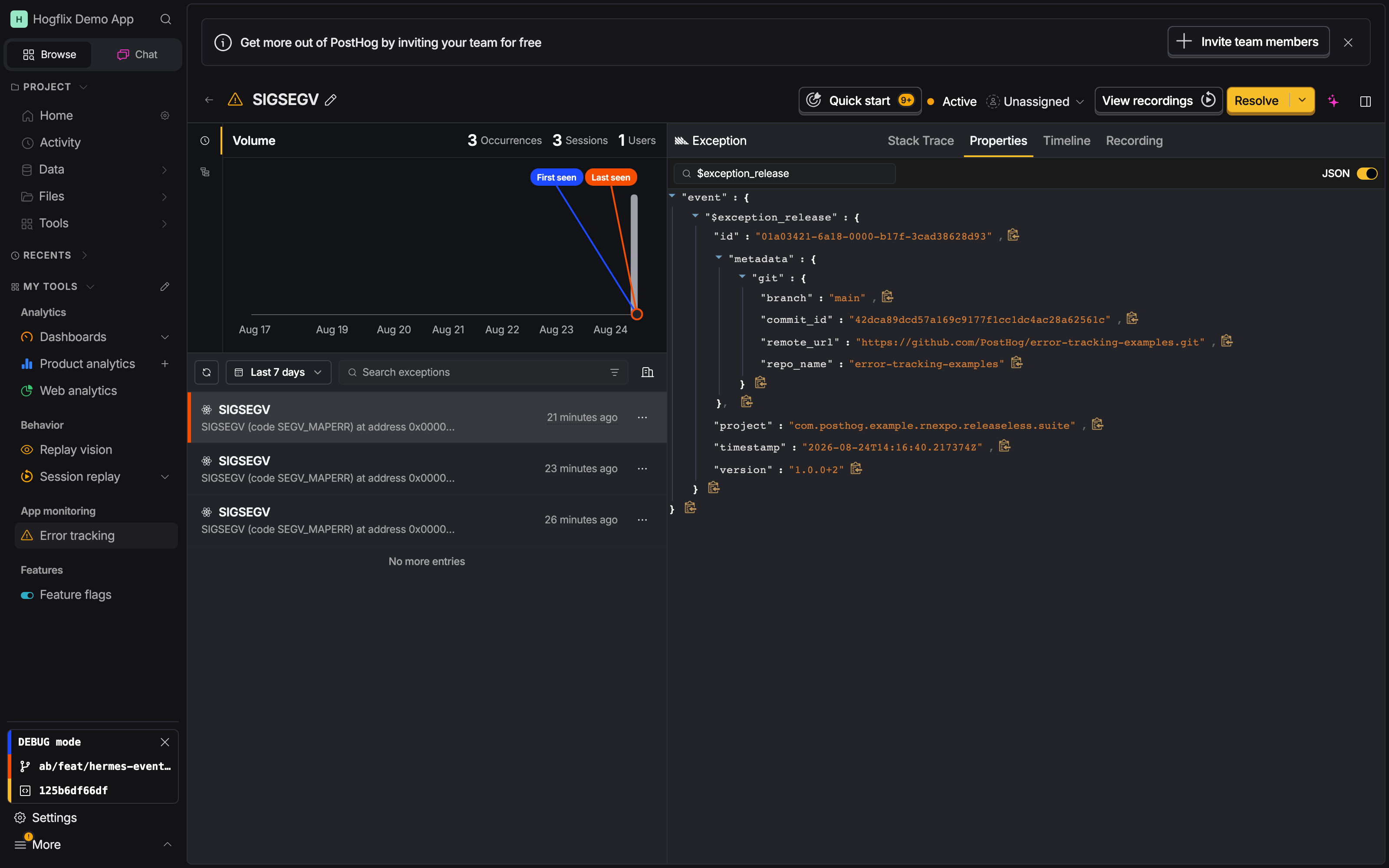
Task: Open the Timeline tab
Action: click(1066, 141)
